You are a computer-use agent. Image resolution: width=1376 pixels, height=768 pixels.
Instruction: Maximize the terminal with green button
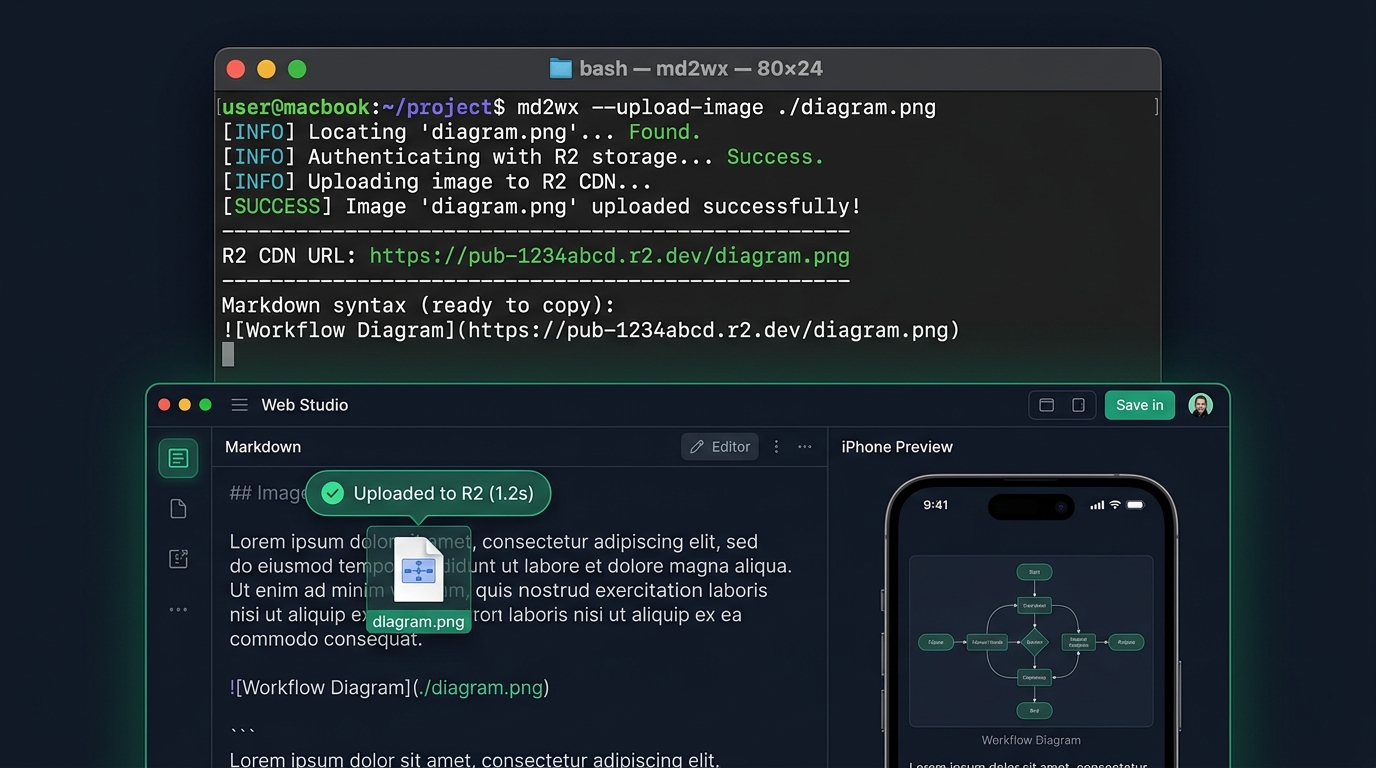[297, 69]
